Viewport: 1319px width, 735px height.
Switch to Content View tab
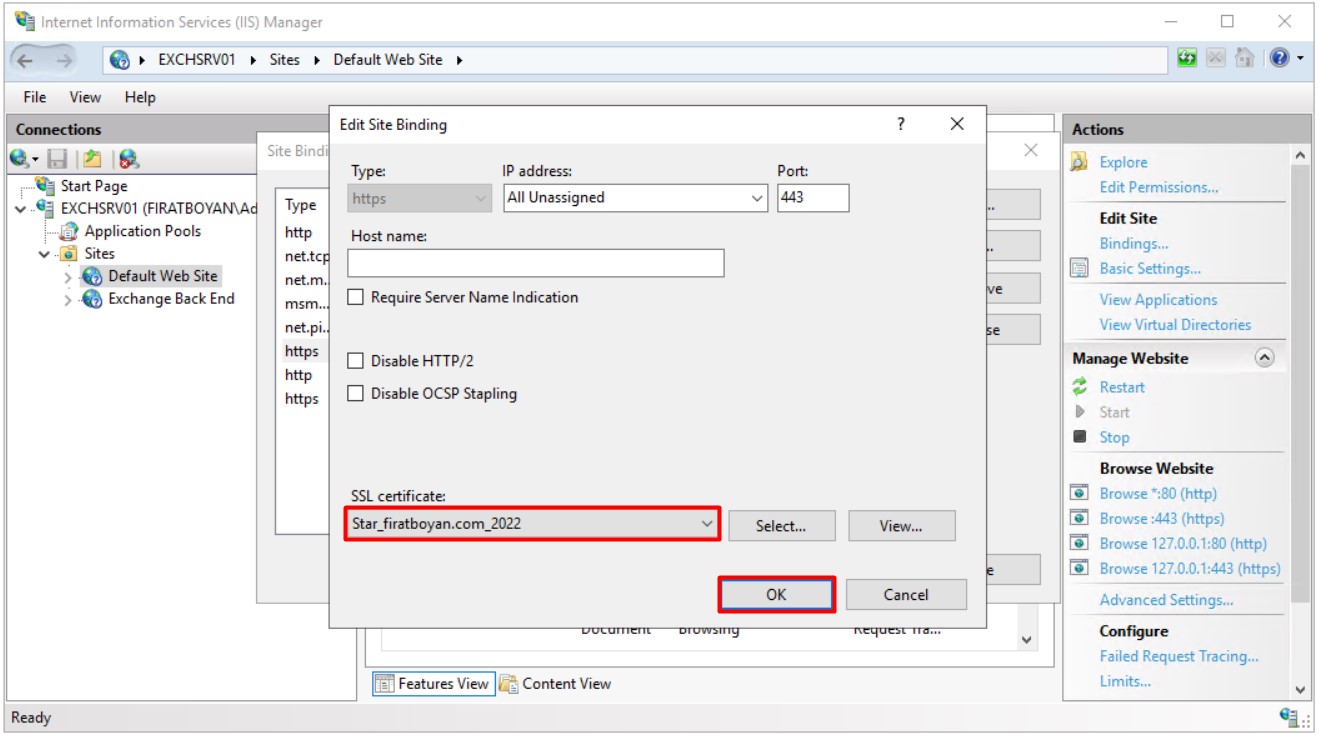(x=556, y=684)
